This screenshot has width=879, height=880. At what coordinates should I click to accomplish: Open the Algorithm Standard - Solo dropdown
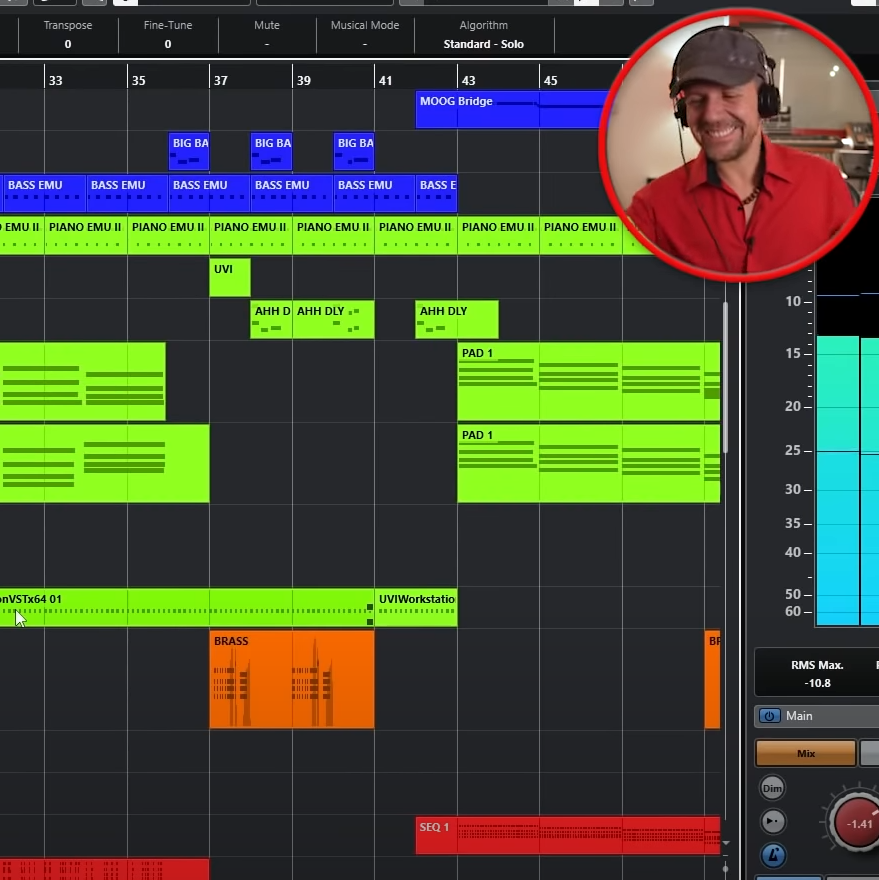[484, 44]
